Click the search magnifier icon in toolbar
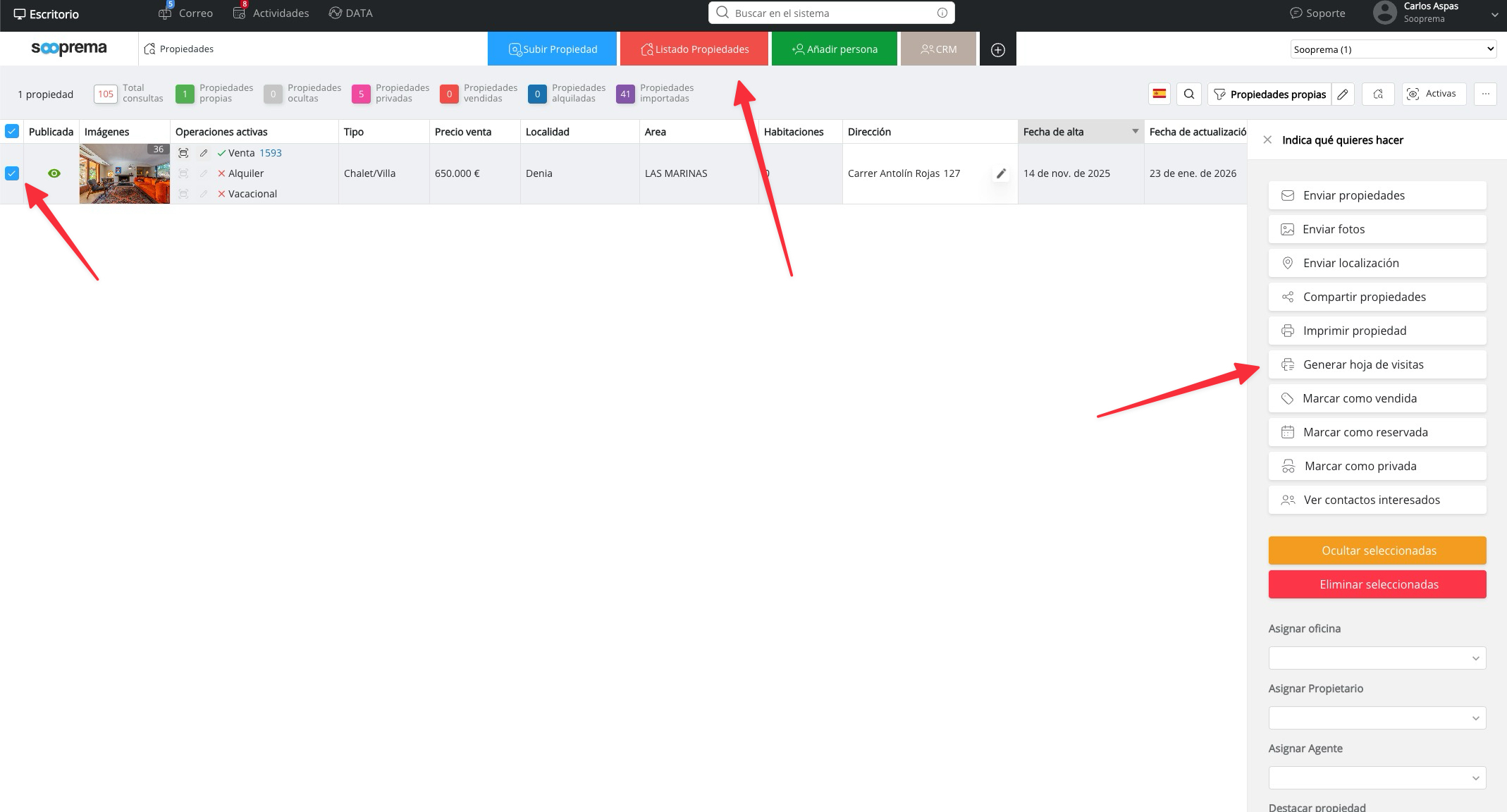The image size is (1507, 812). (1188, 94)
